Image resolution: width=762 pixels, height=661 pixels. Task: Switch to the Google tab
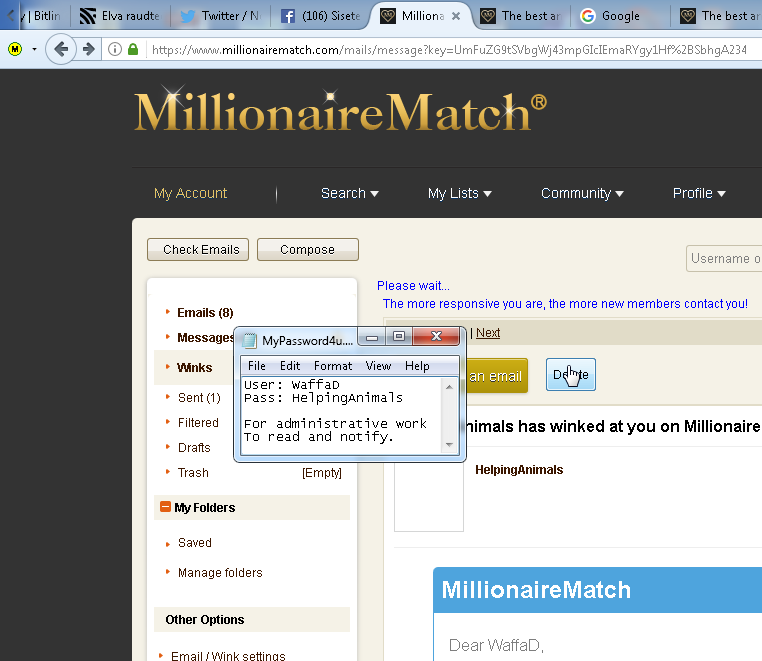(x=620, y=16)
